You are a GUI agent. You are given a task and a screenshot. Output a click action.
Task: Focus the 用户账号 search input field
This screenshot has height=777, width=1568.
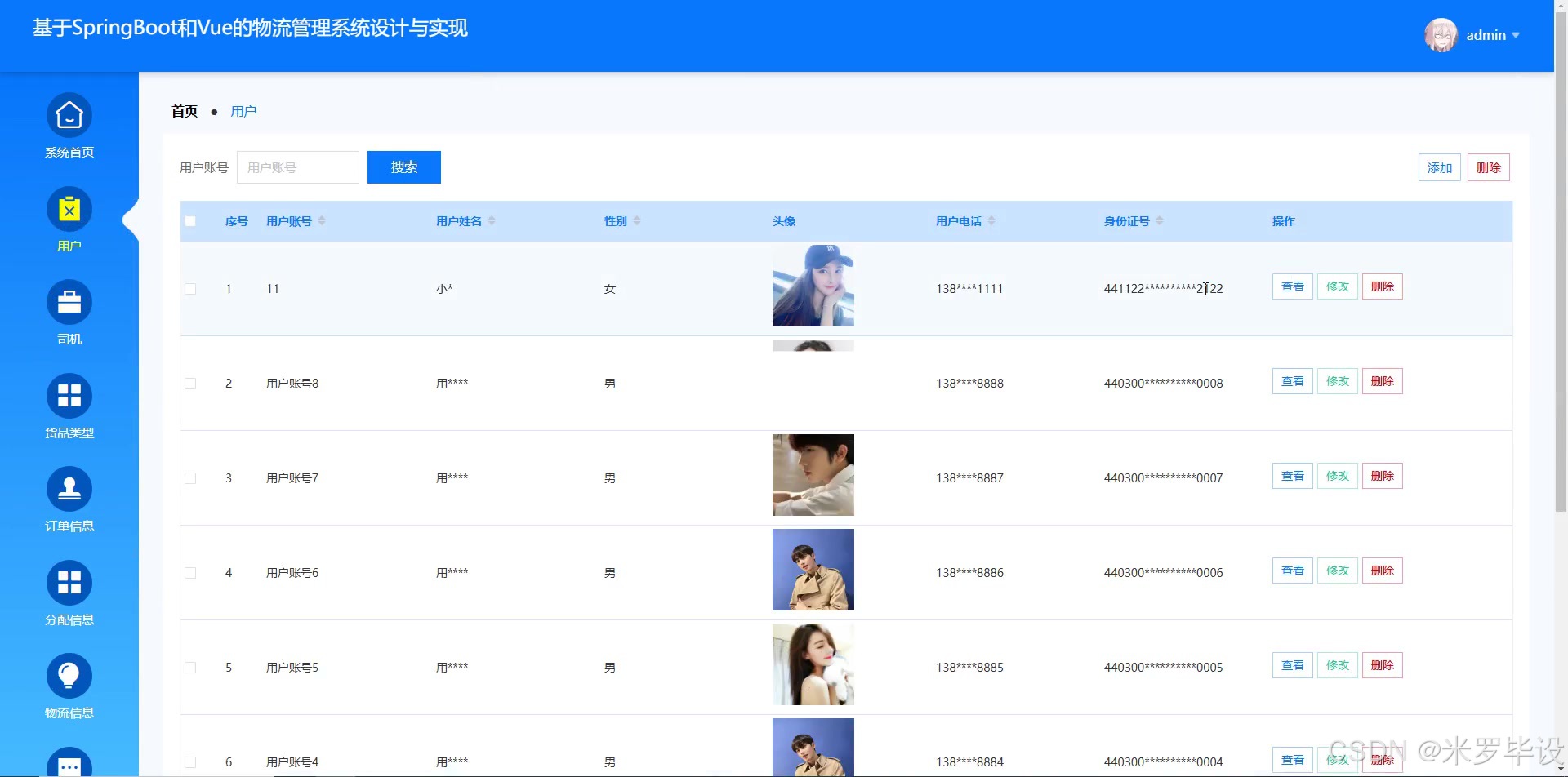(x=298, y=167)
